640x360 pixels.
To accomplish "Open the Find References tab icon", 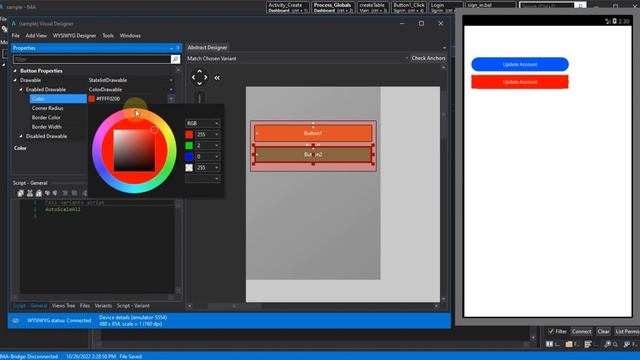I will [627, 344].
